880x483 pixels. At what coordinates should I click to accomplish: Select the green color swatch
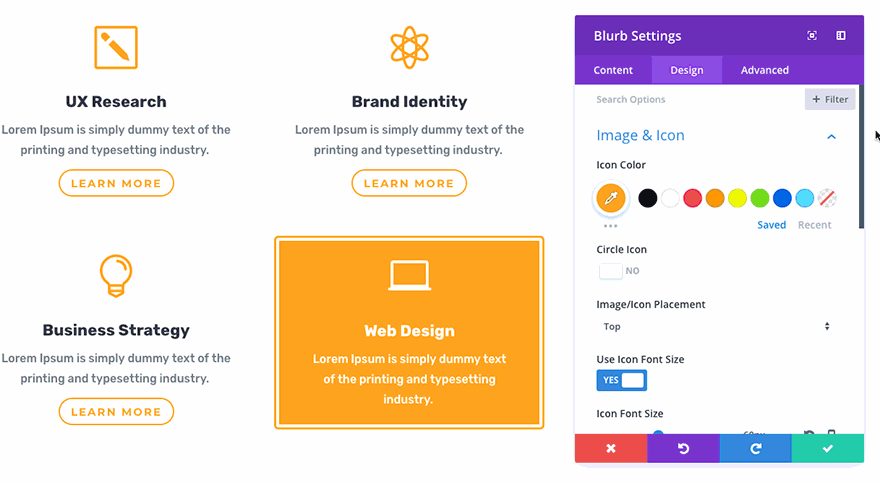pos(760,198)
